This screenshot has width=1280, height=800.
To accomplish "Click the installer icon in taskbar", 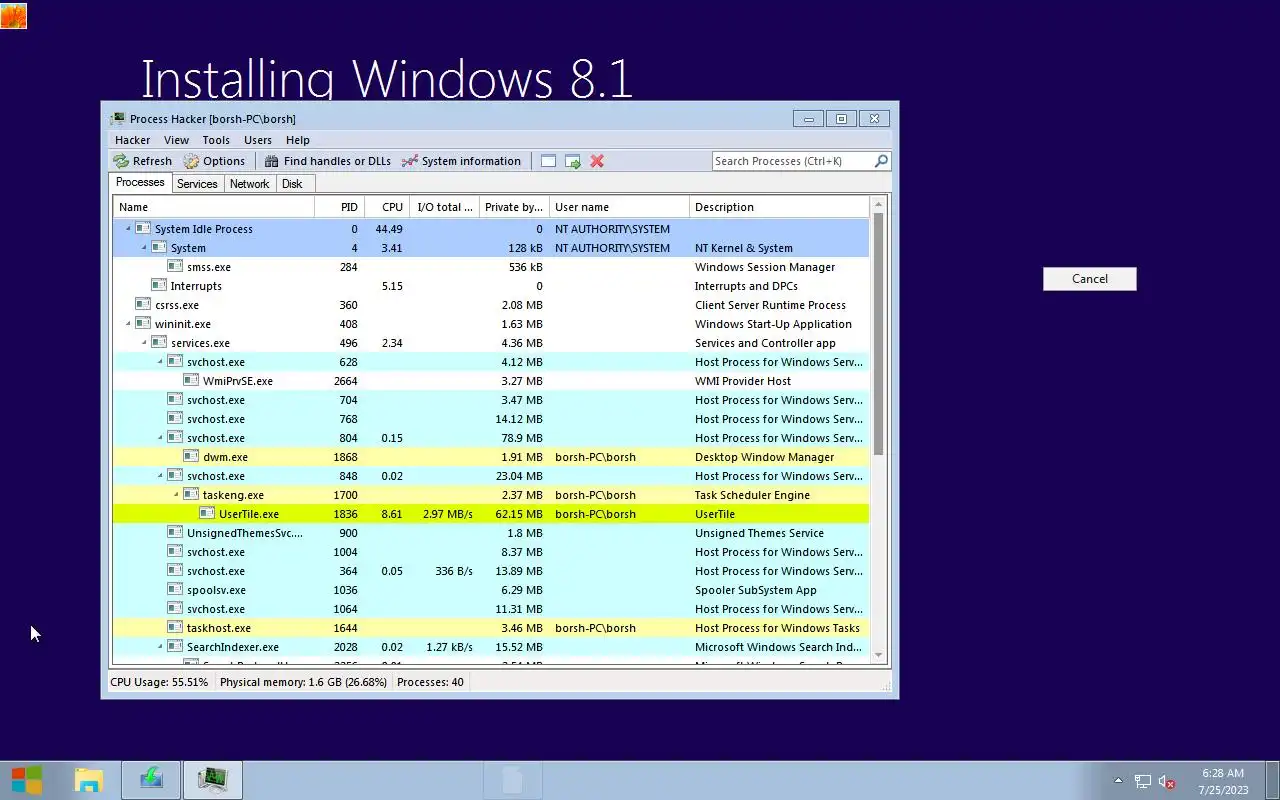I will click(152, 780).
